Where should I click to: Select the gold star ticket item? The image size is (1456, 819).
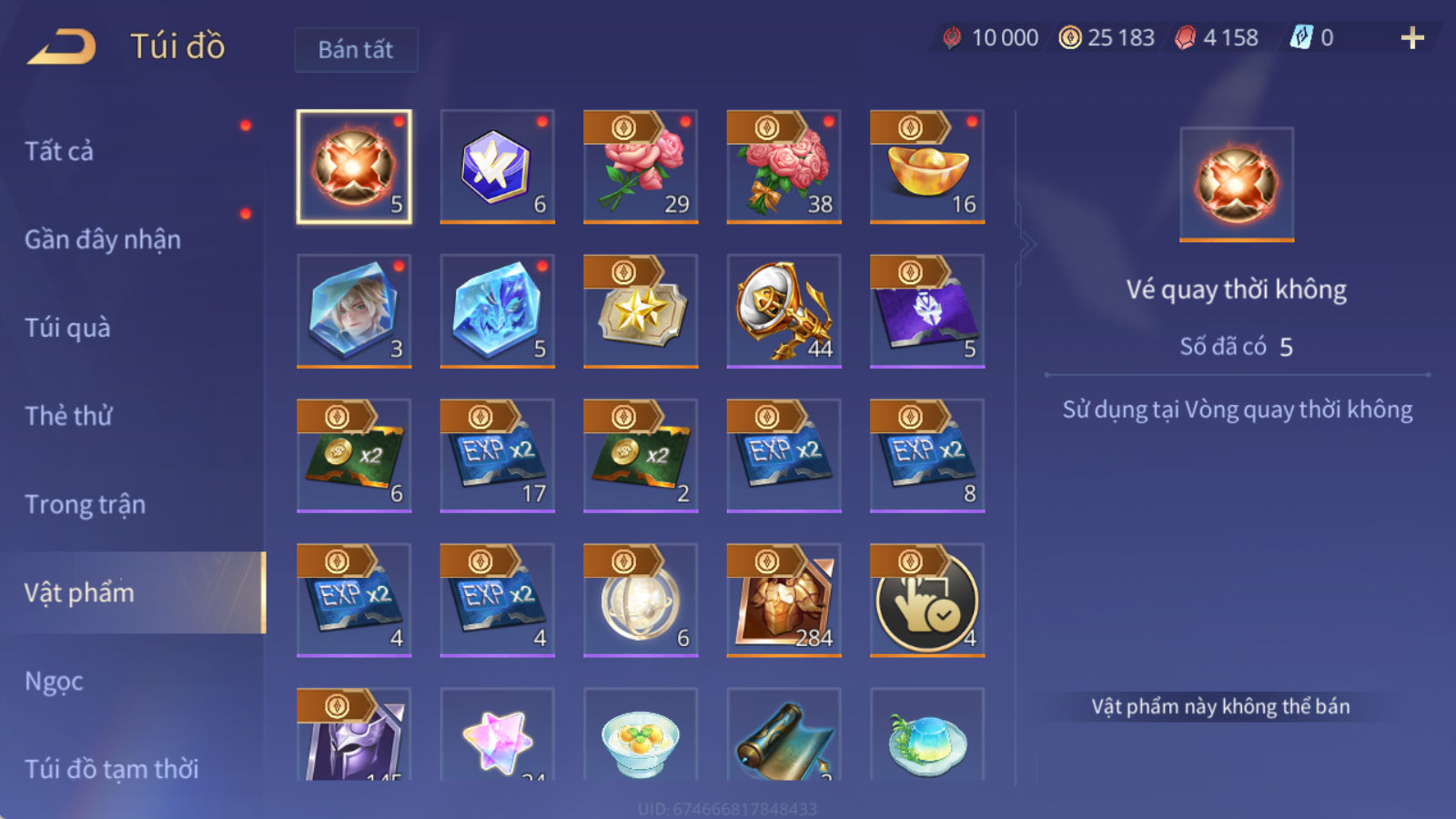click(x=641, y=311)
